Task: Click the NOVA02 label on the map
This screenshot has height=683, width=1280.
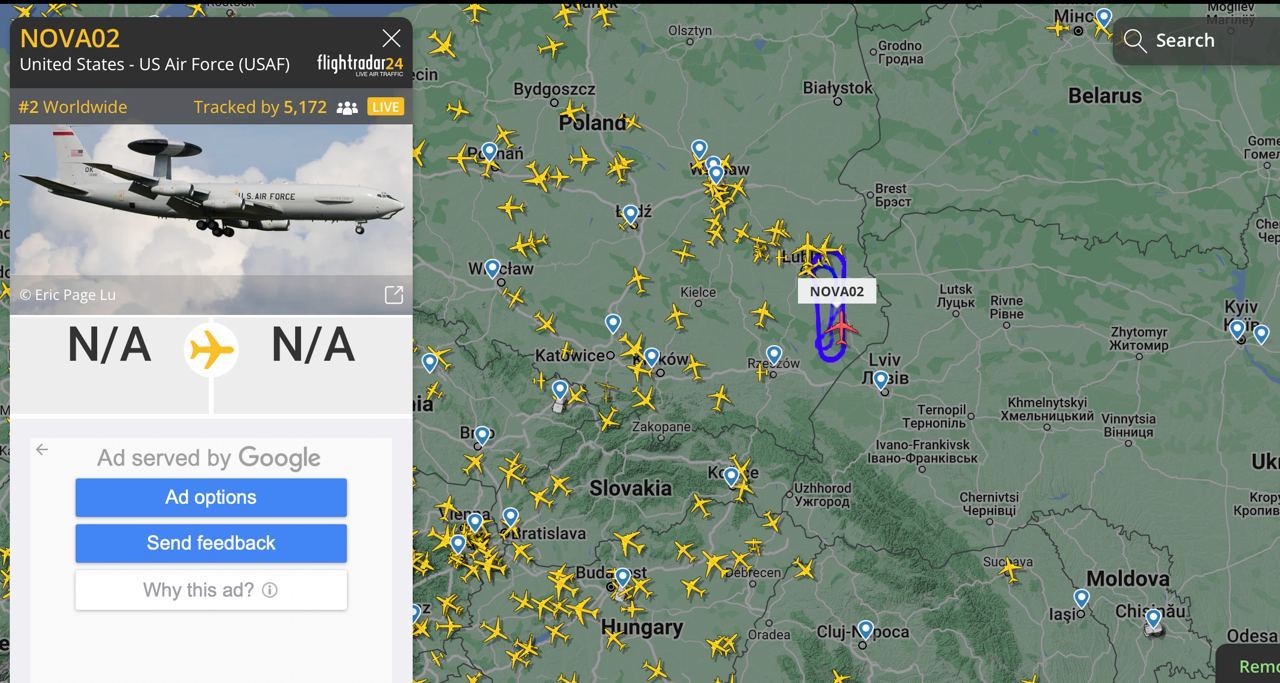Action: (837, 291)
